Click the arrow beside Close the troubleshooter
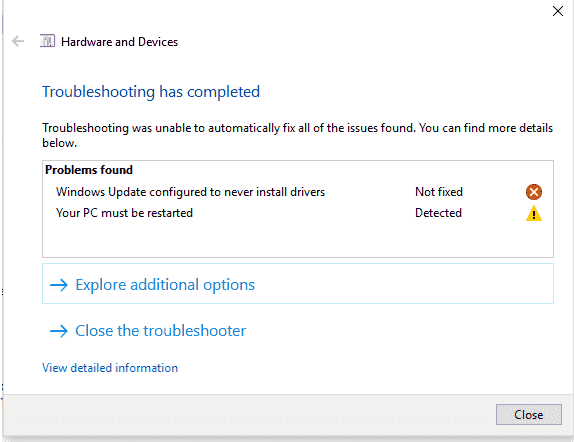This screenshot has width=574, height=442. point(59,331)
